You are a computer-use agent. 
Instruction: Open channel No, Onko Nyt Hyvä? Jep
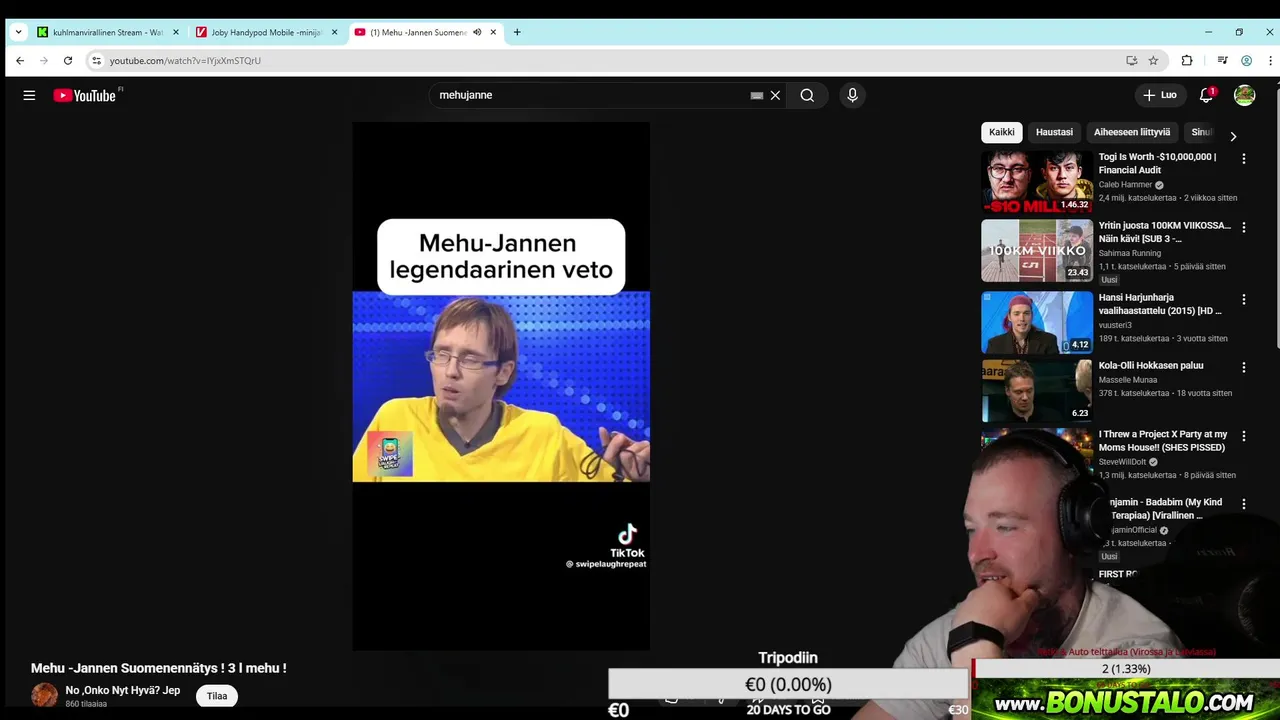[x=123, y=690]
